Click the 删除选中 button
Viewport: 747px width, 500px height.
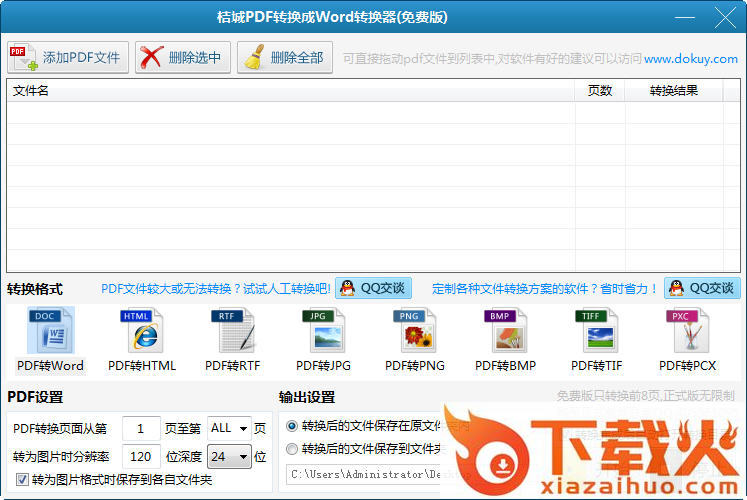click(183, 58)
